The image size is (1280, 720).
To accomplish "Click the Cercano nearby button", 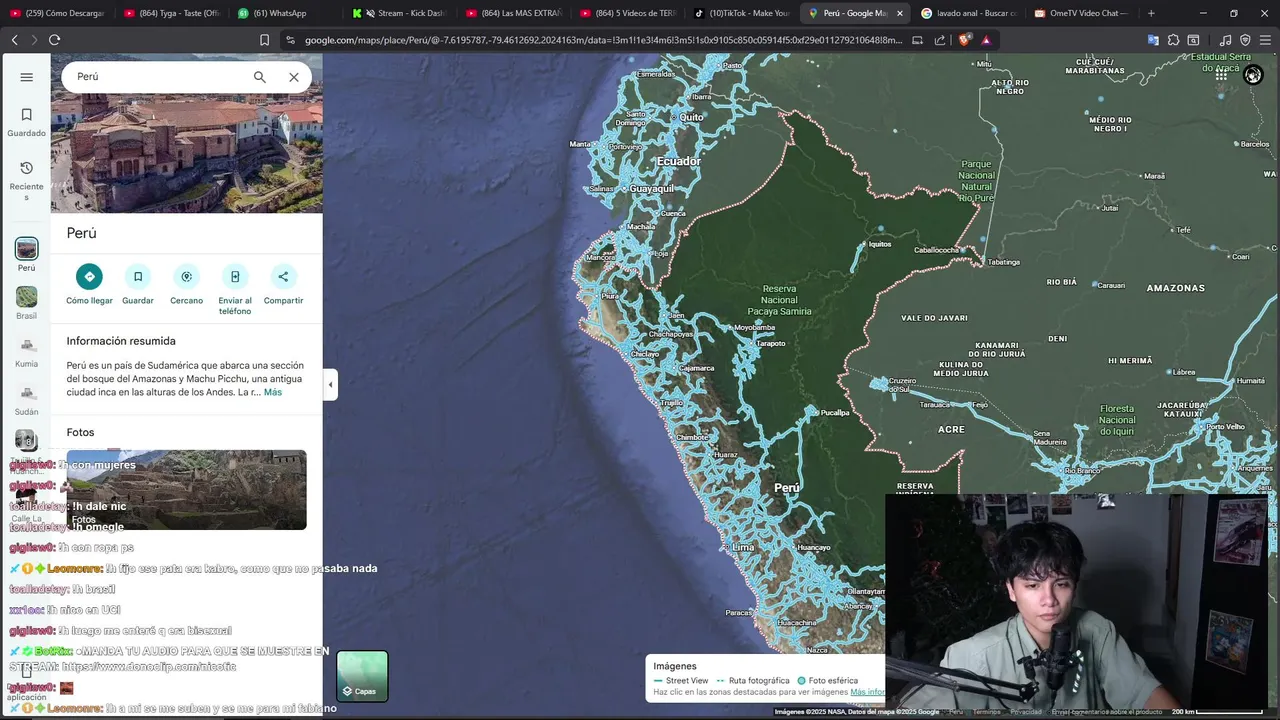I will tap(186, 284).
